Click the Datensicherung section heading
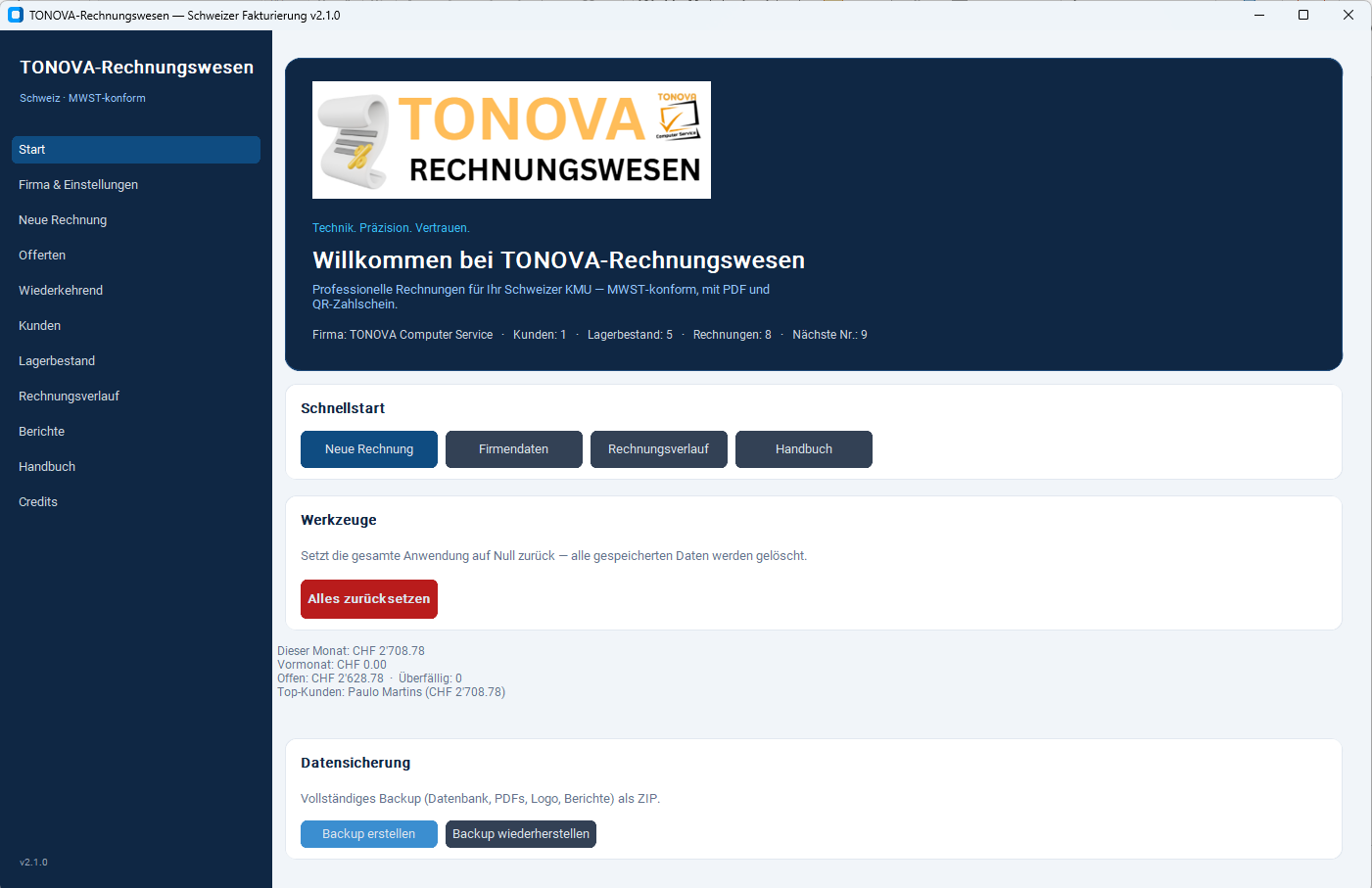This screenshot has height=888, width=1372. point(355,763)
